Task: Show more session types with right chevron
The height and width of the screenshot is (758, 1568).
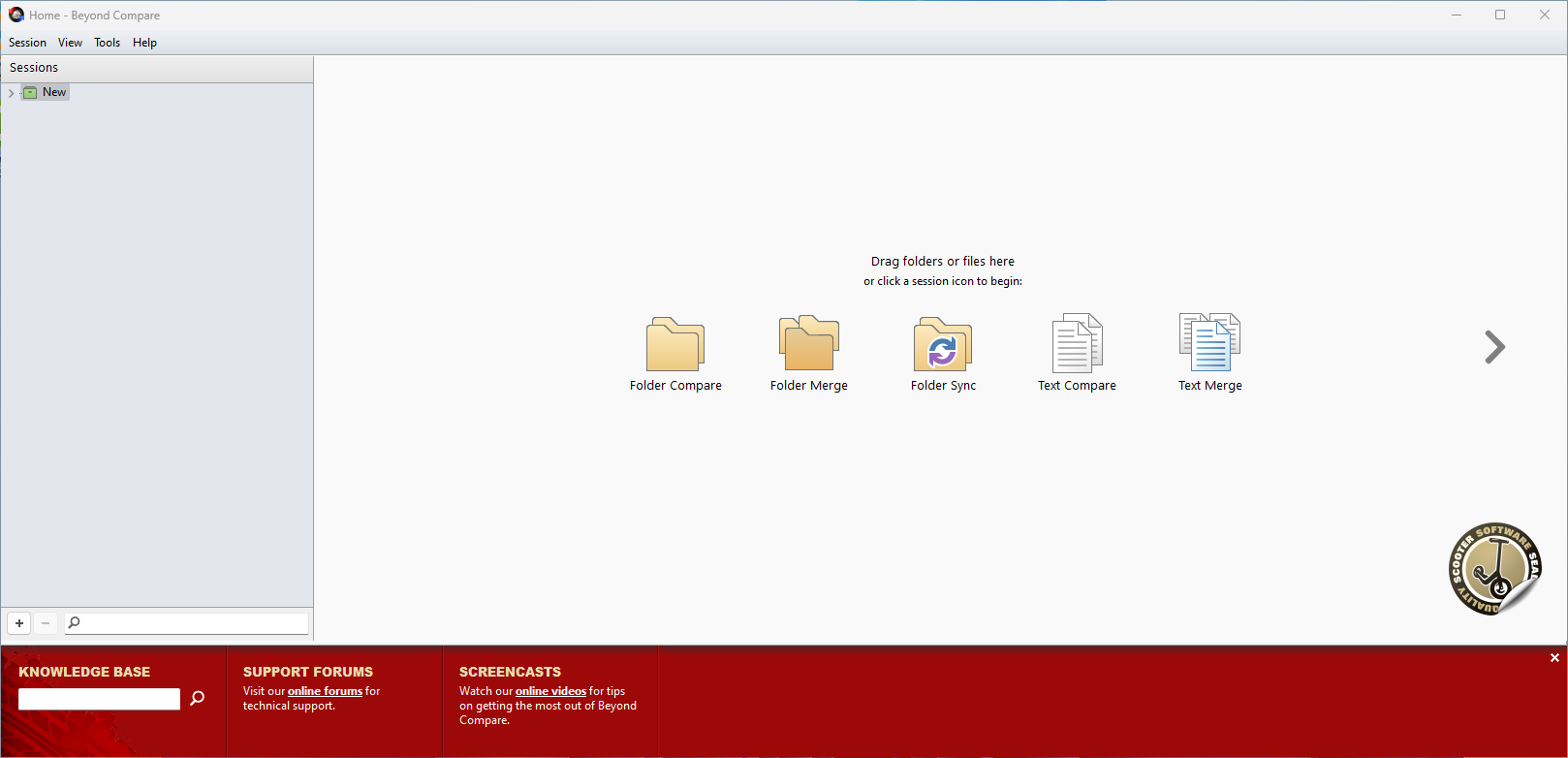Action: (1494, 347)
